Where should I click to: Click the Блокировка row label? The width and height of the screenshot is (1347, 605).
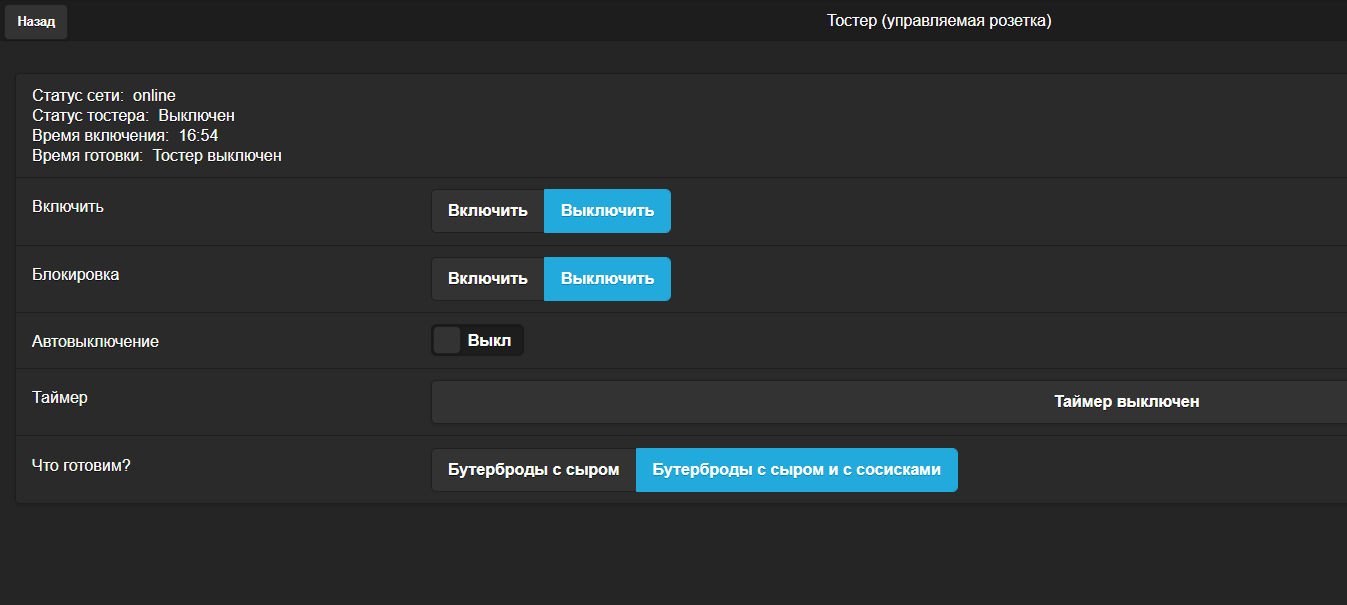tap(76, 274)
